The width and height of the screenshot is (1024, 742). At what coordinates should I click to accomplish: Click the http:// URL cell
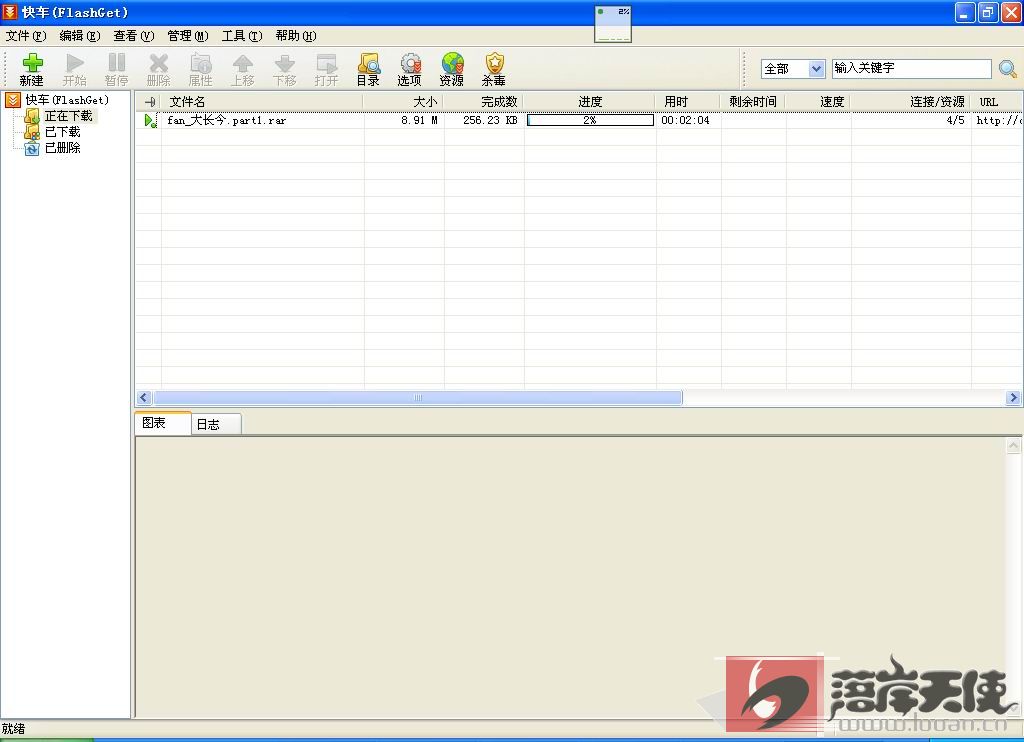point(999,120)
